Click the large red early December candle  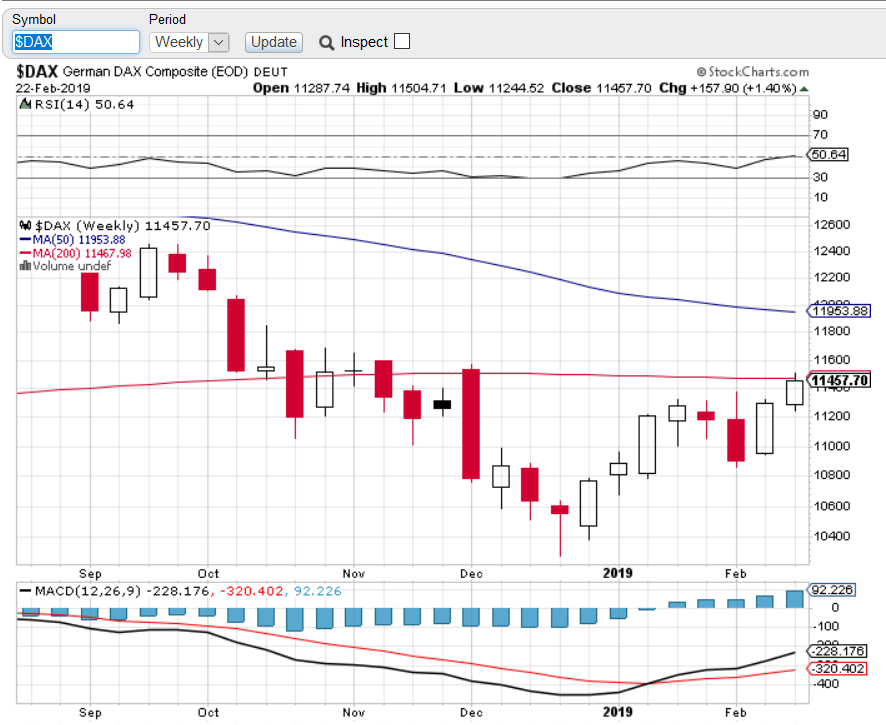point(470,424)
